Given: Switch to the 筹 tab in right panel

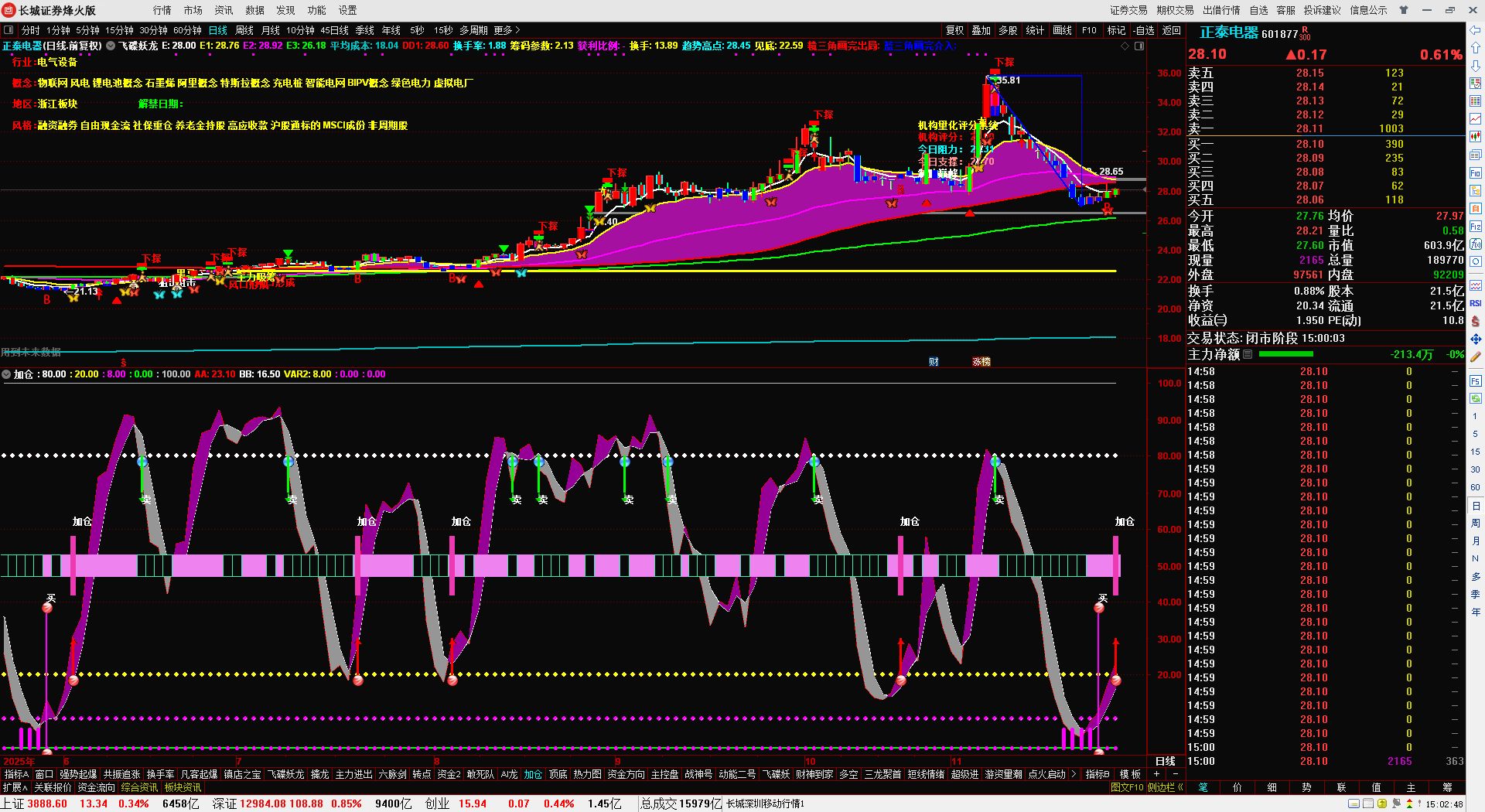Looking at the screenshot, I should pos(1447,787).
